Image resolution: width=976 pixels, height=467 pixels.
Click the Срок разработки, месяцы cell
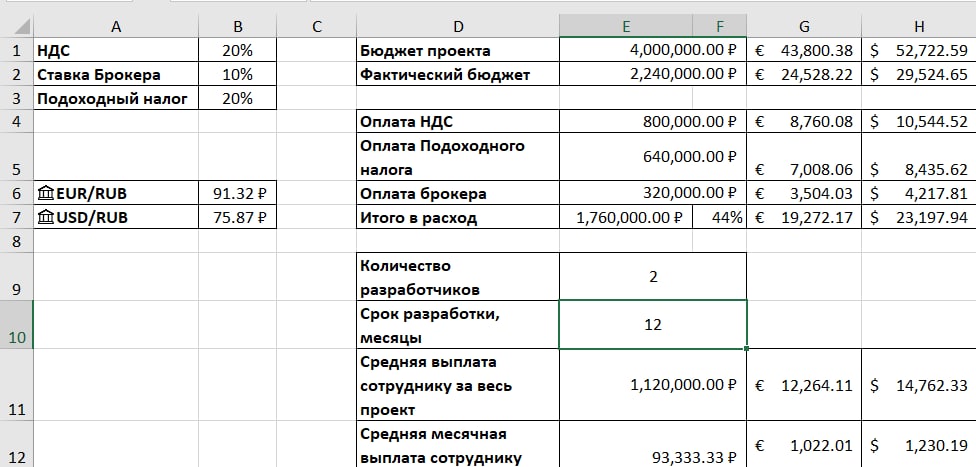pyautogui.click(x=458, y=325)
